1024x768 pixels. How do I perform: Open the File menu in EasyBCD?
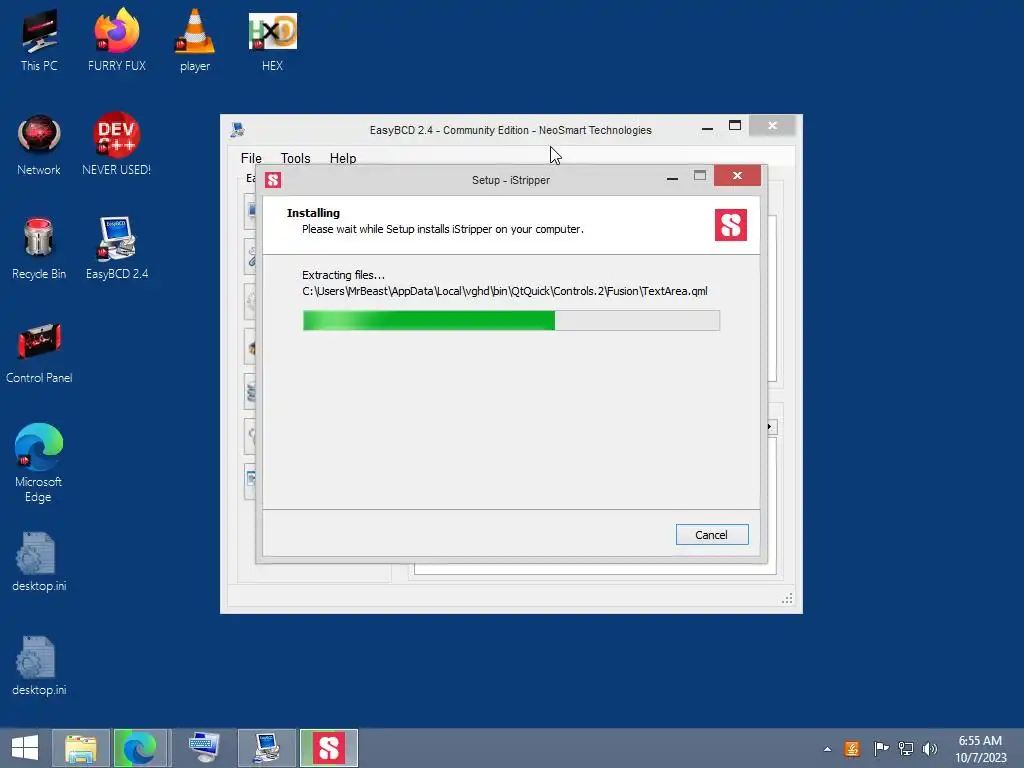point(251,158)
